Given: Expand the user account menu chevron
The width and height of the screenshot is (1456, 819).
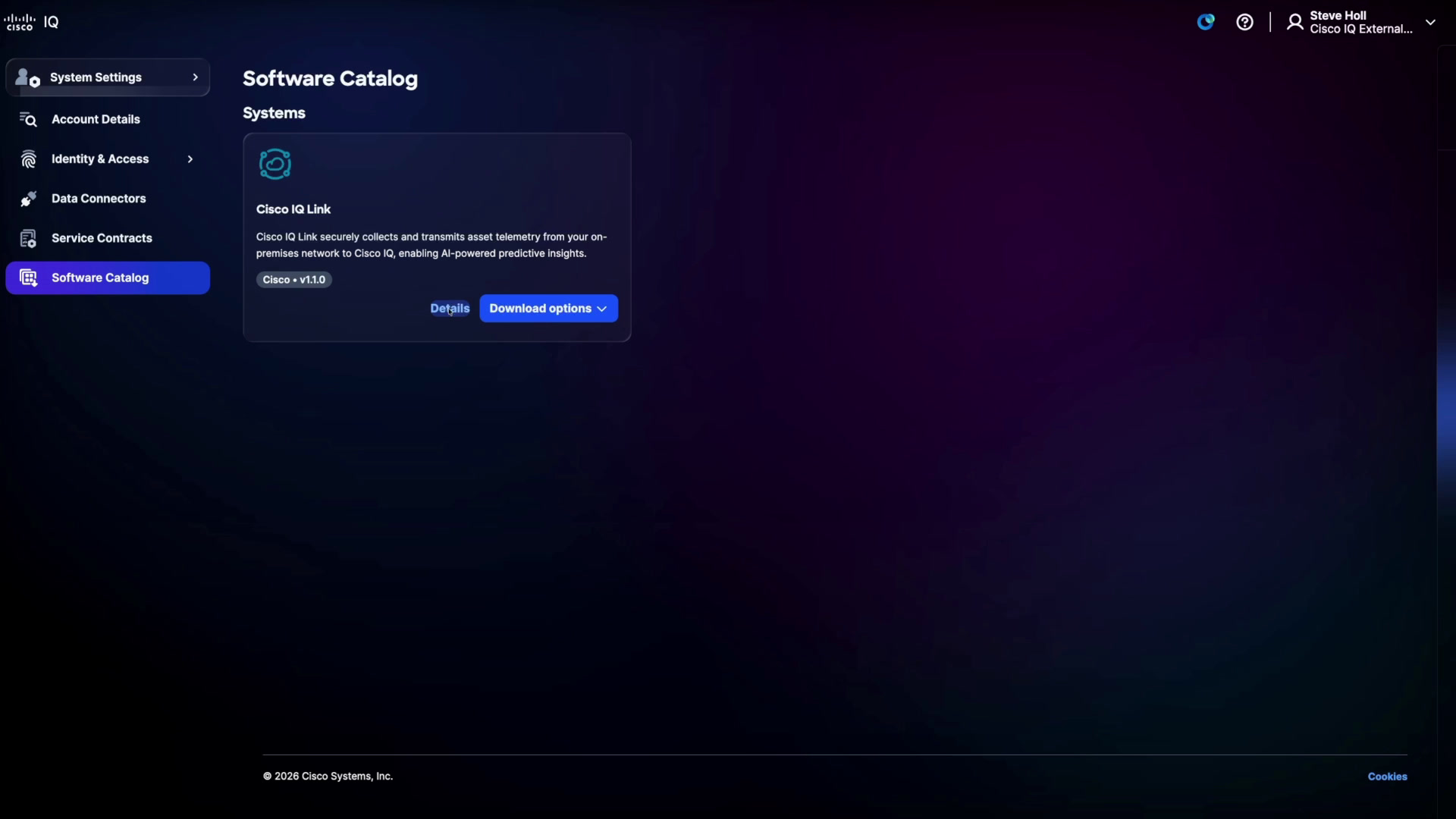Looking at the screenshot, I should [x=1430, y=22].
